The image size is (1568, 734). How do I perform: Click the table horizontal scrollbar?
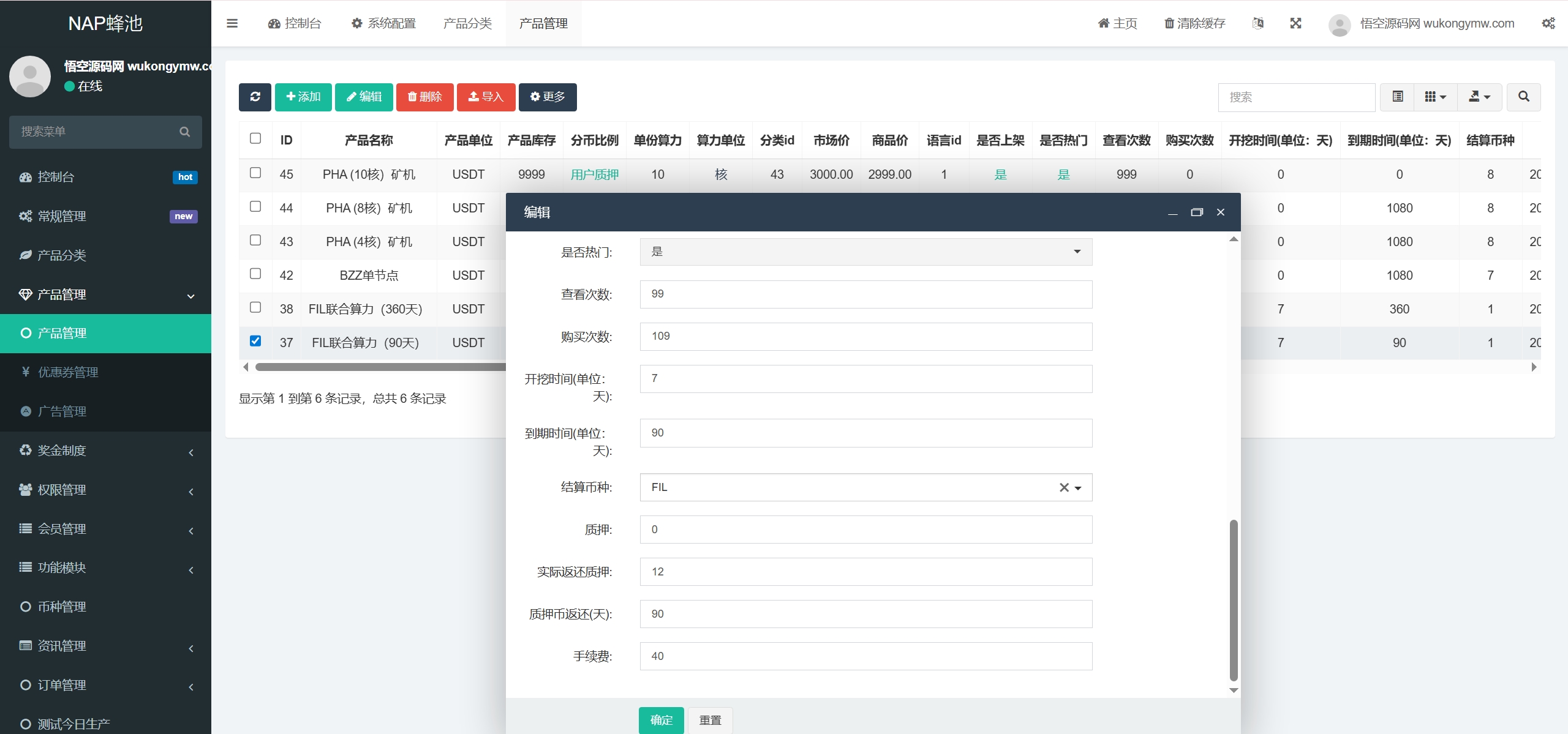[380, 367]
